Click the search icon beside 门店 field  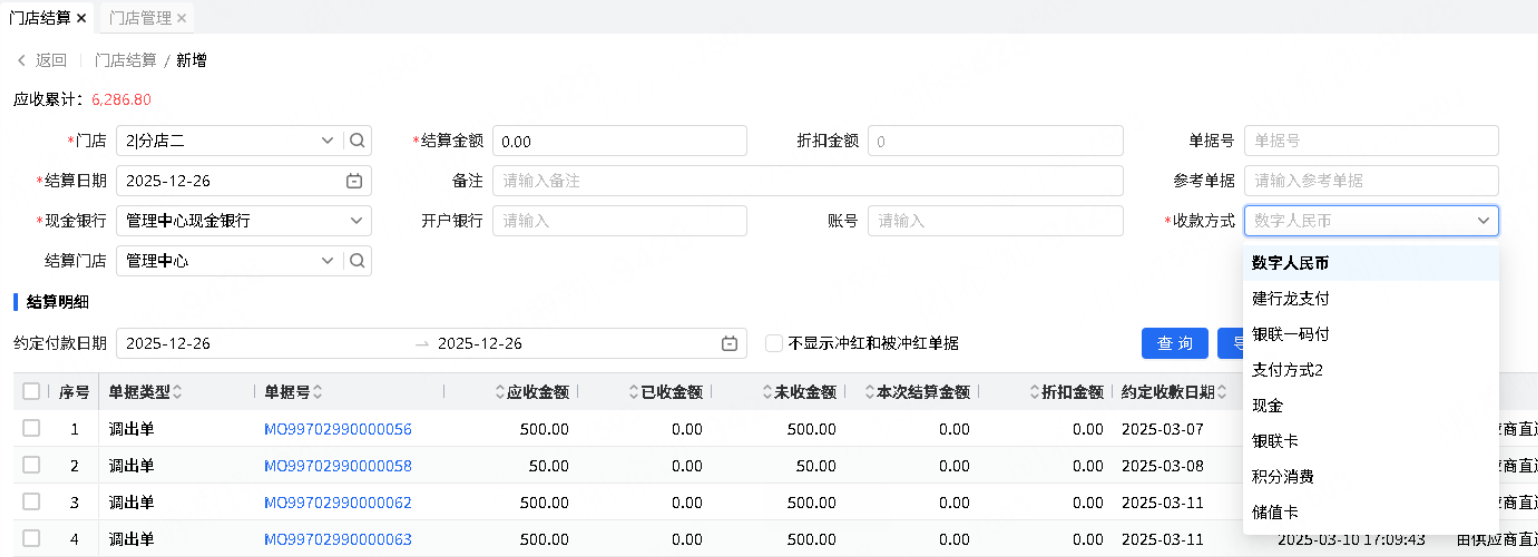pos(358,141)
